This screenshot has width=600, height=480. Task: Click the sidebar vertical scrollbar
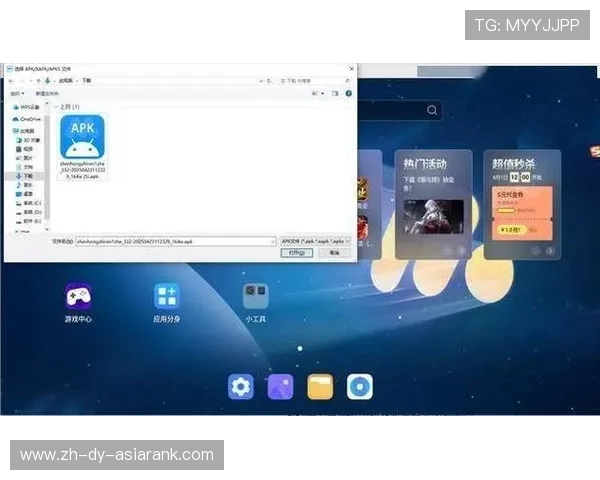click(47, 167)
